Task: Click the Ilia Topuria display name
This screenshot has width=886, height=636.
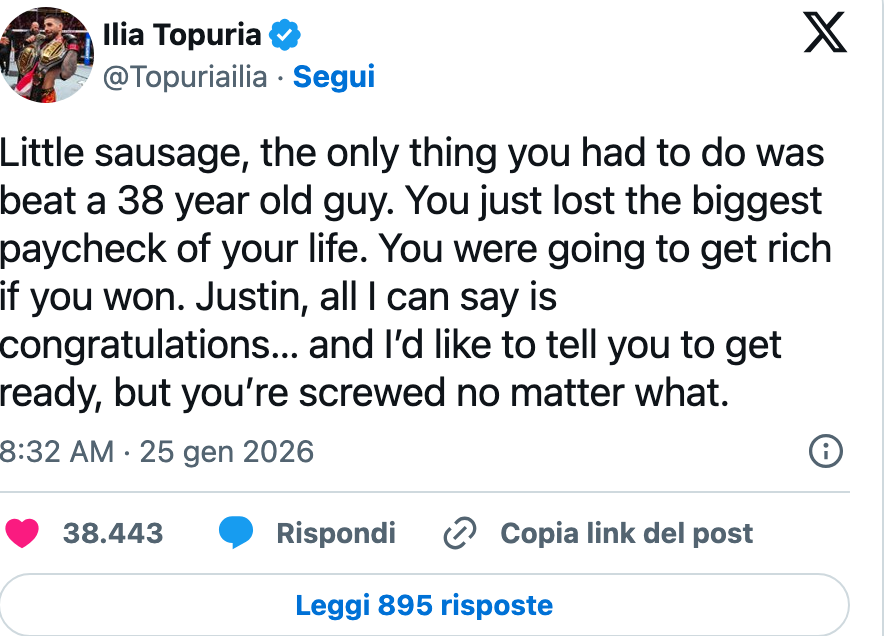Action: coord(181,35)
